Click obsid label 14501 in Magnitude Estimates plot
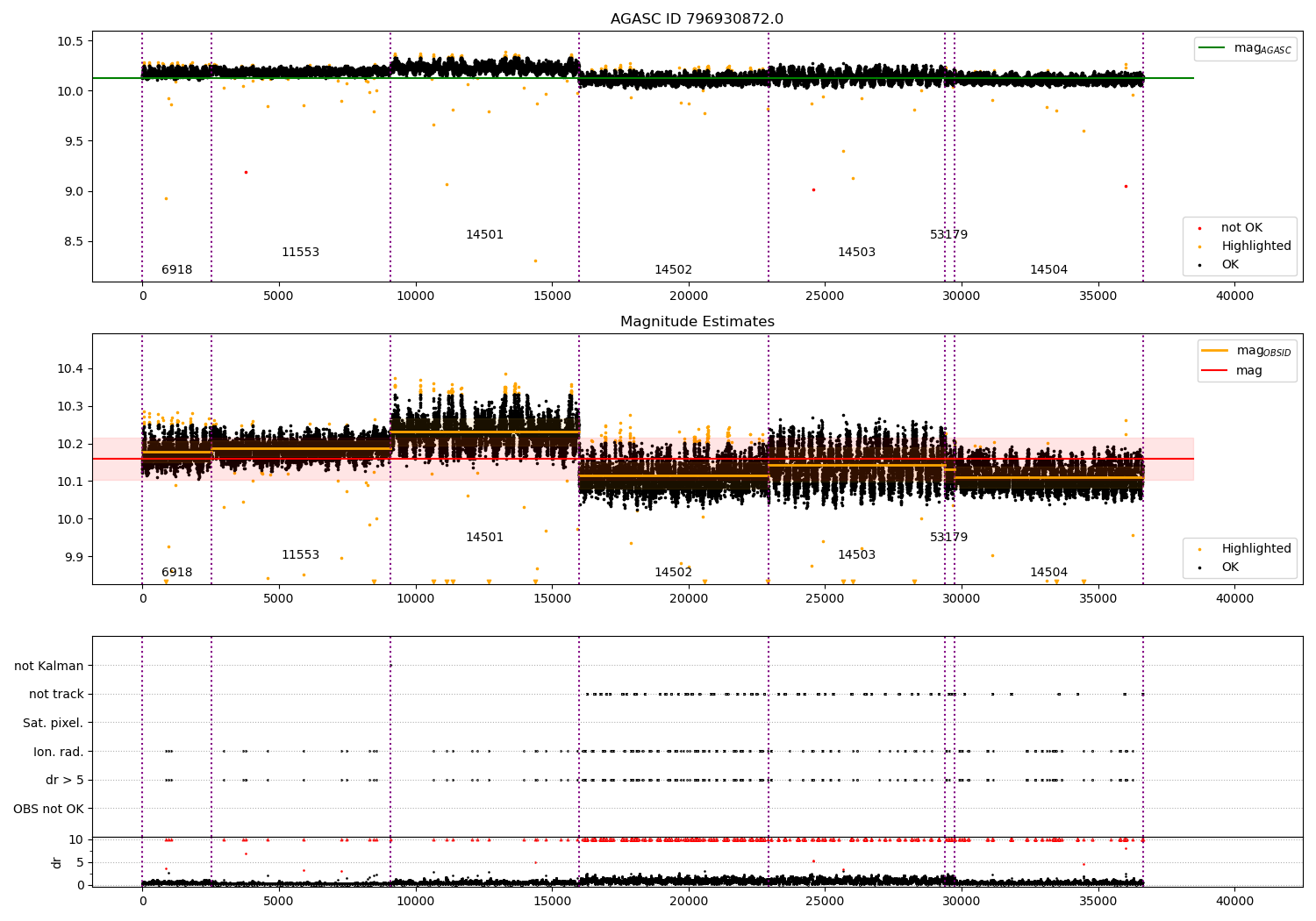The width and height of the screenshot is (1316, 921). (484, 538)
